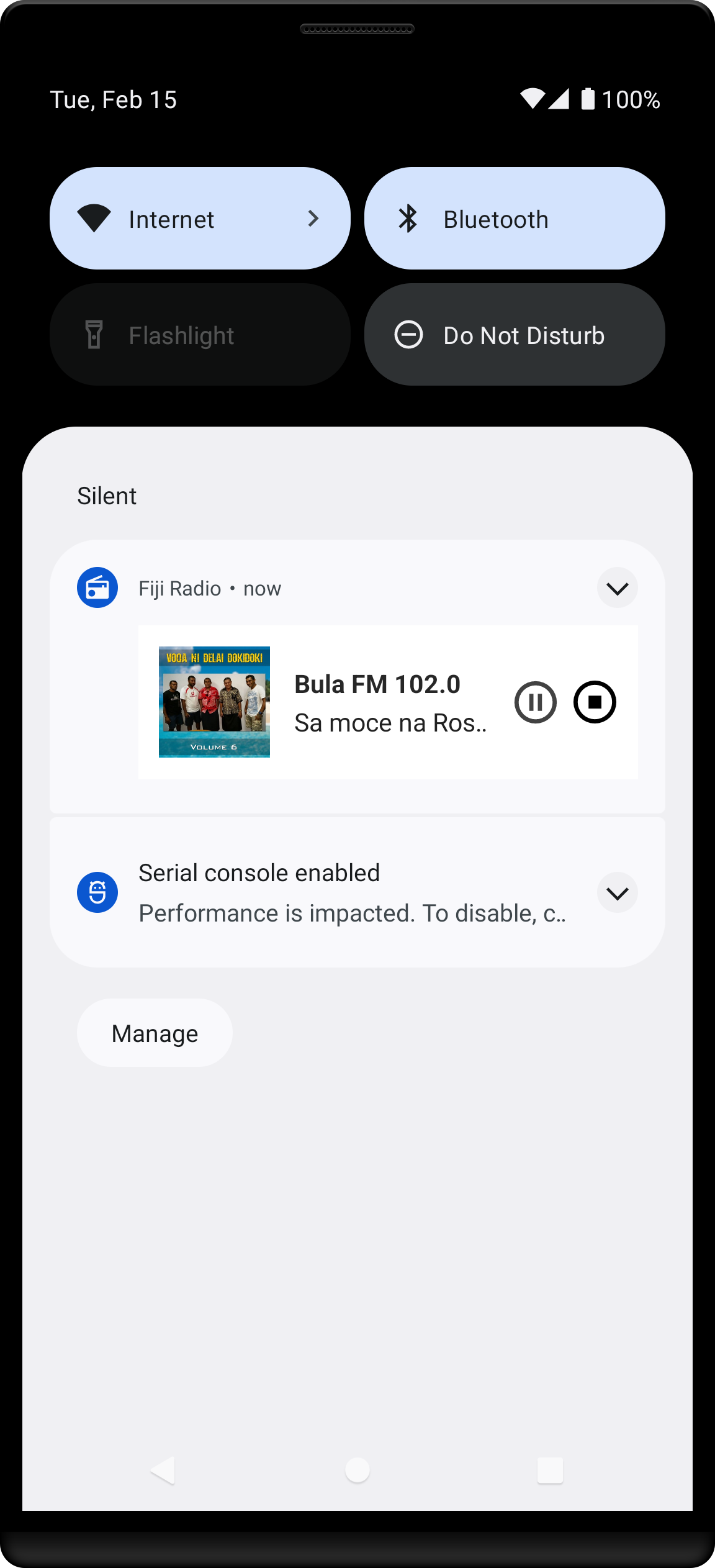Image resolution: width=715 pixels, height=1568 pixels.
Task: Tap the date Tue, Feb 15
Action: coord(114,100)
